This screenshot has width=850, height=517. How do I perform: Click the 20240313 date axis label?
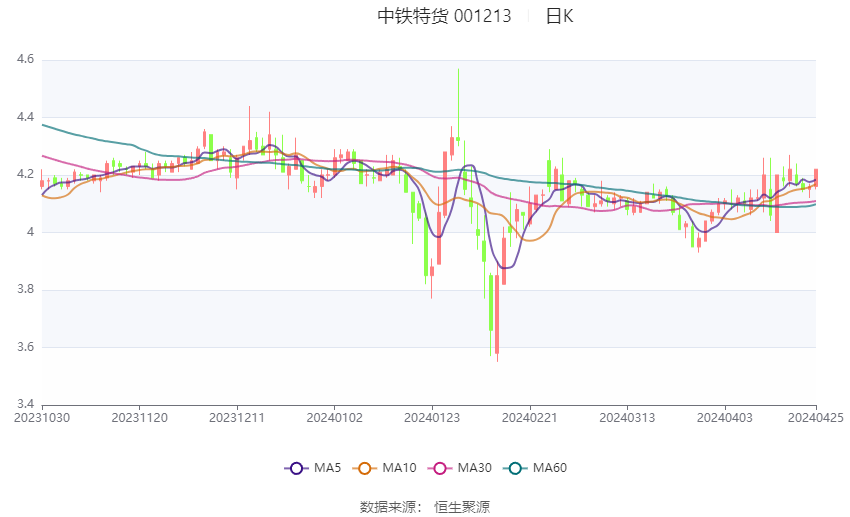(x=627, y=418)
